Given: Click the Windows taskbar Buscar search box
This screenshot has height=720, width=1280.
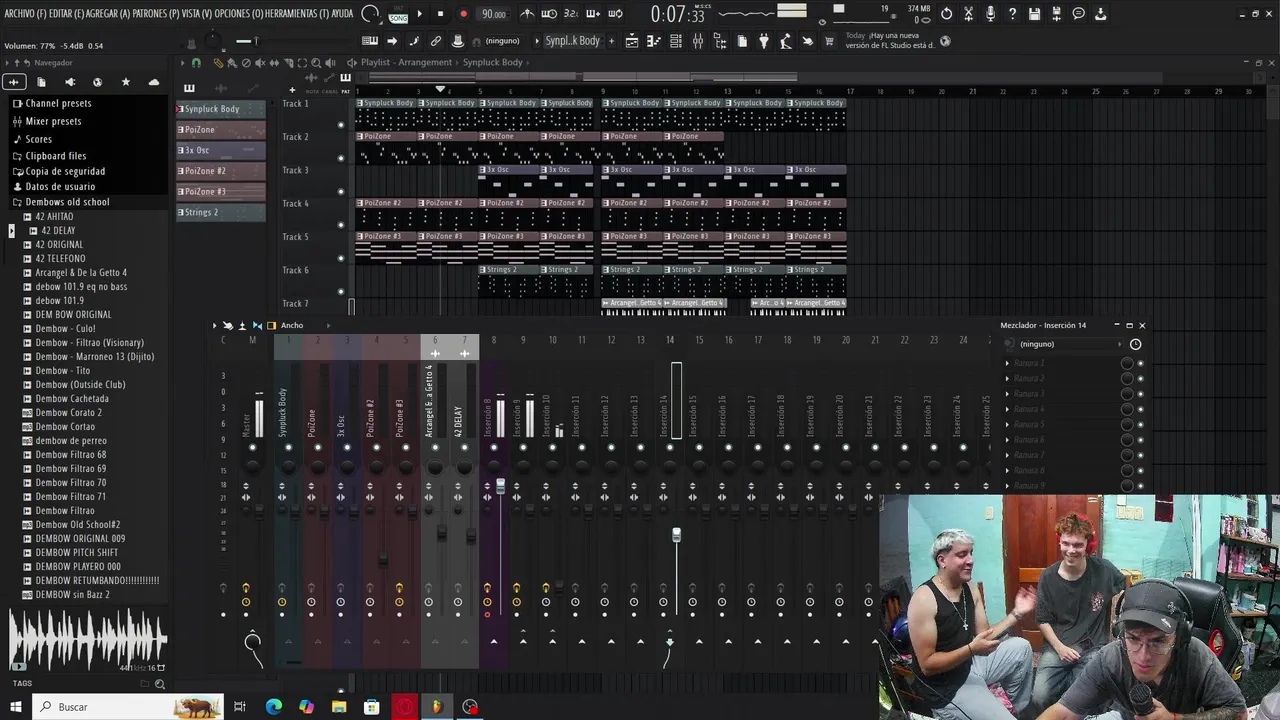Looking at the screenshot, I should [x=128, y=707].
